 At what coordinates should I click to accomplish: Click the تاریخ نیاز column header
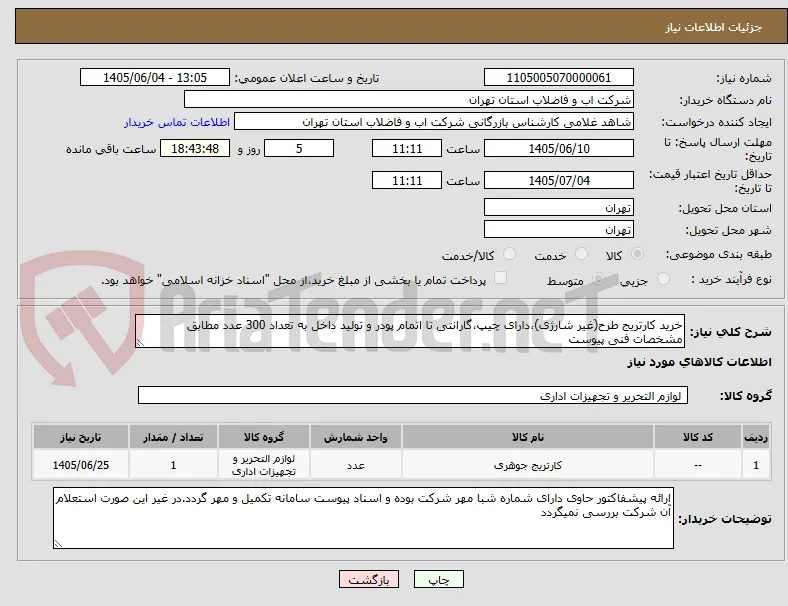click(x=81, y=437)
